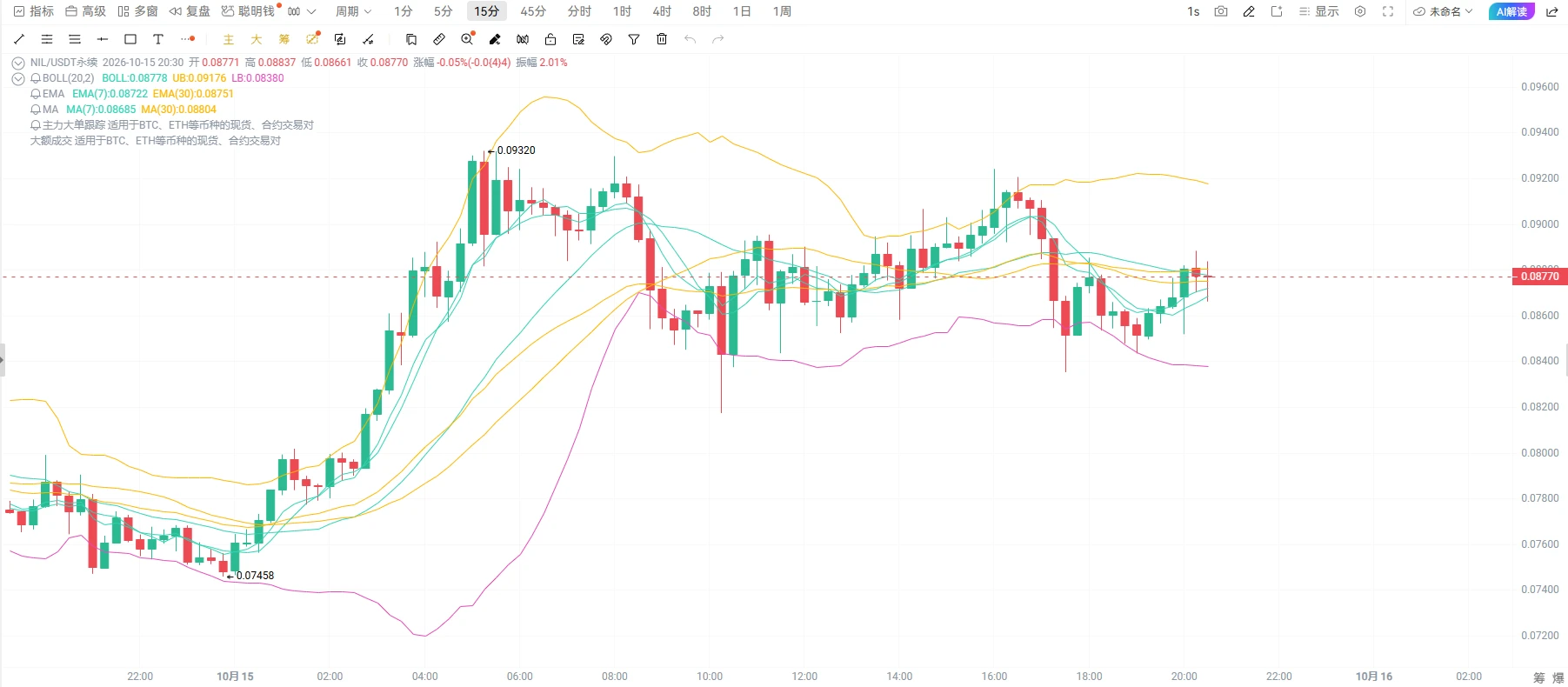Click the current price tag 0.08770
Image resolution: width=1568 pixels, height=687 pixels.
click(1539, 277)
